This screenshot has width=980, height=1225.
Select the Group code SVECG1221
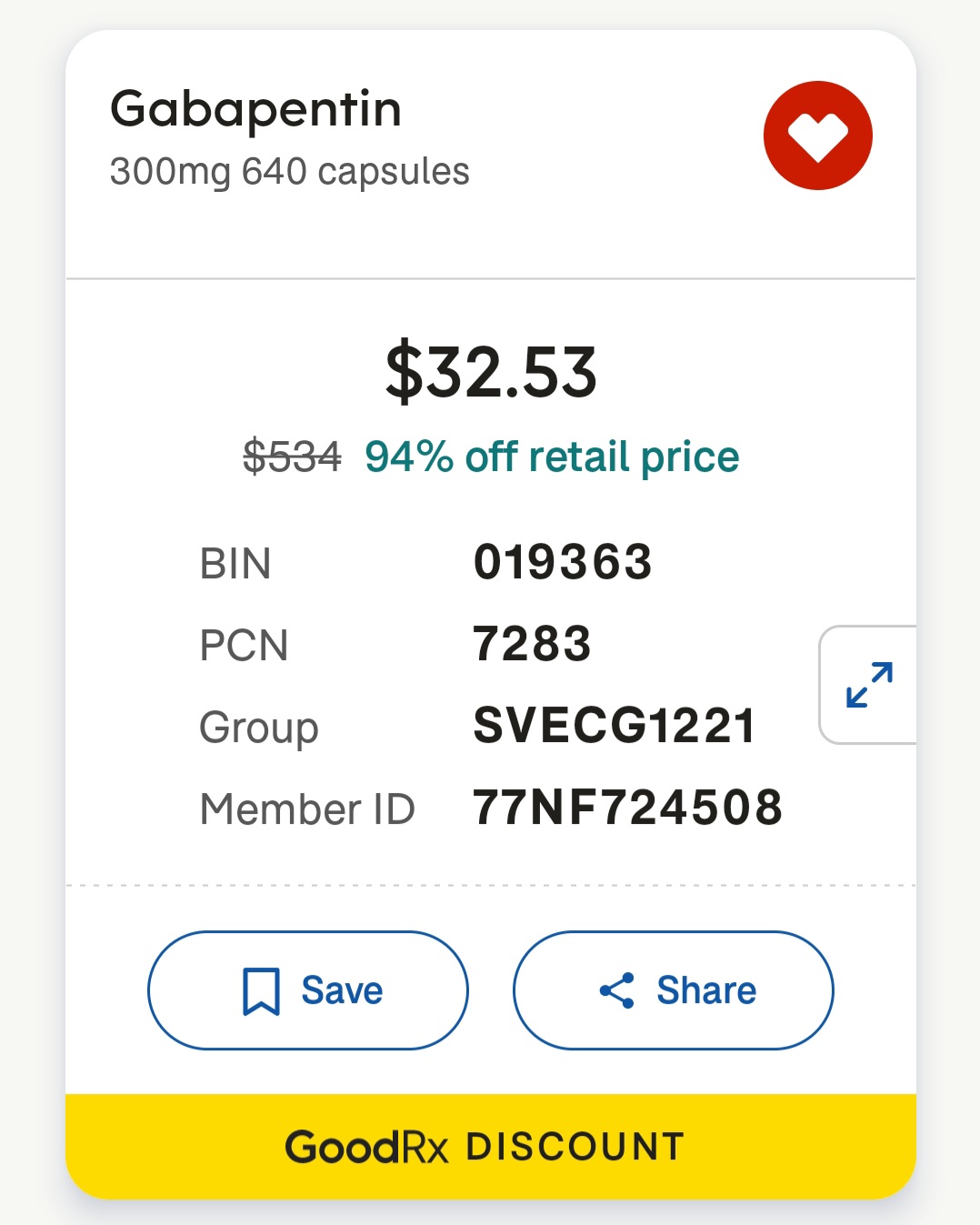pyautogui.click(x=615, y=726)
